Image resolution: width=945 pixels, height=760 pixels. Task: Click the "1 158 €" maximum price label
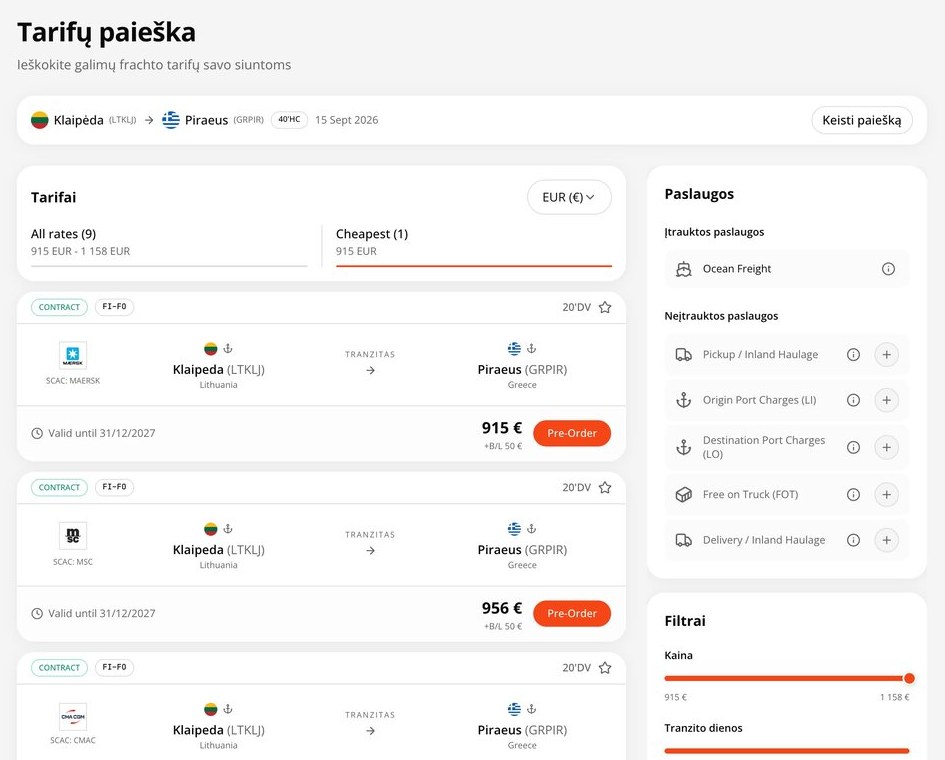click(x=894, y=697)
